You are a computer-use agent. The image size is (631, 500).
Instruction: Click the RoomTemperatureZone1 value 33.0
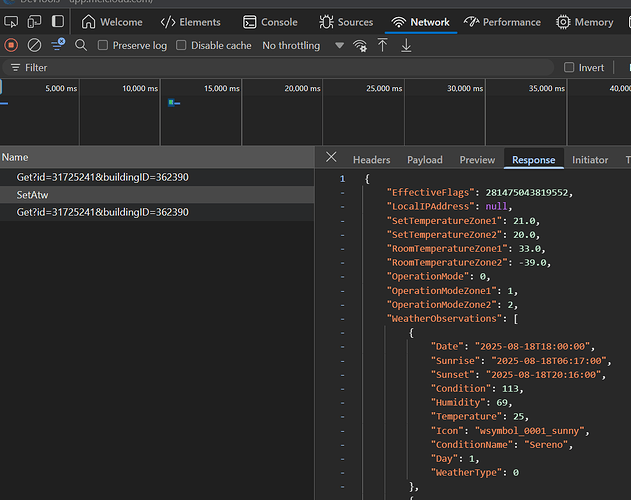tap(529, 249)
